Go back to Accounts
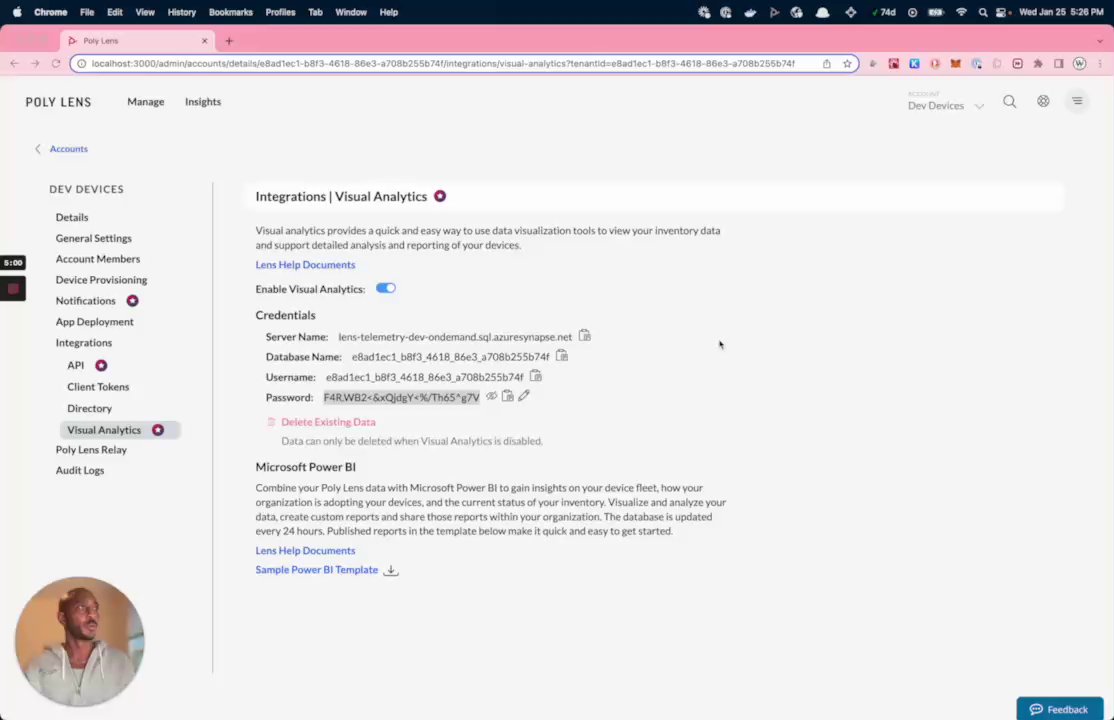Viewport: 1114px width, 720px height. (68, 149)
